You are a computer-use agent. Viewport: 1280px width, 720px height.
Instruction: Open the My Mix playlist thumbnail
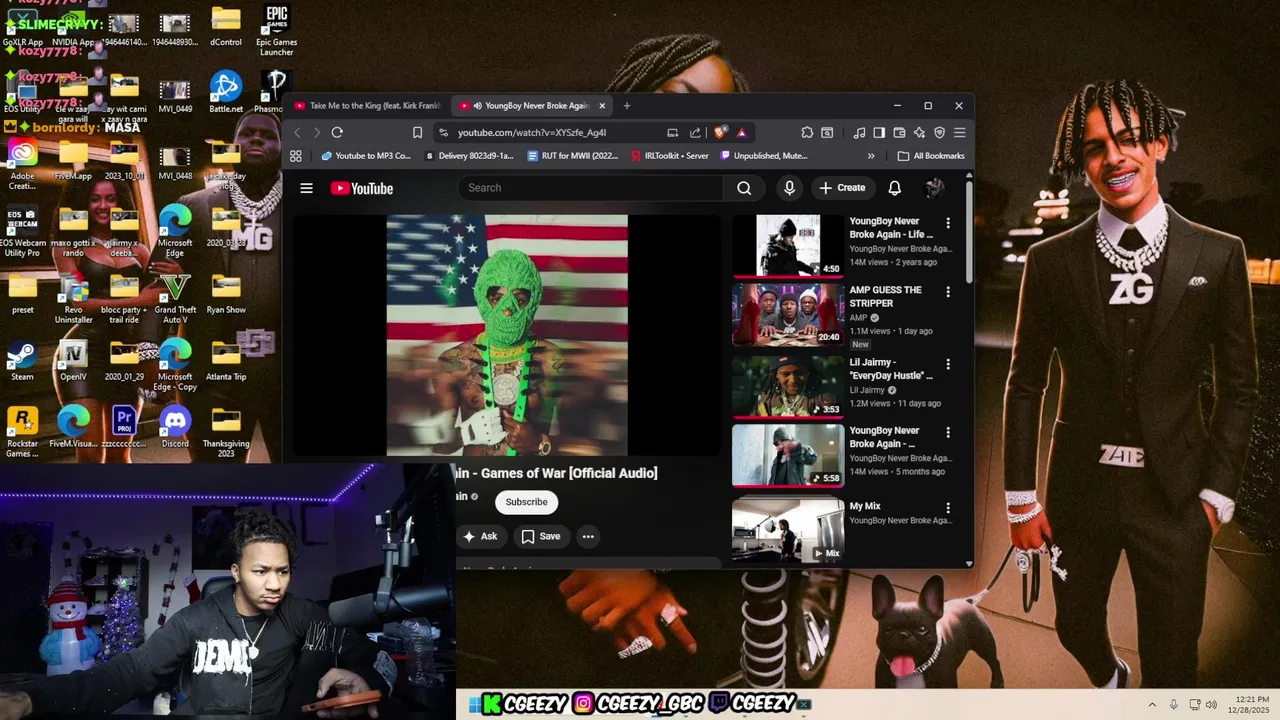pyautogui.click(x=788, y=530)
